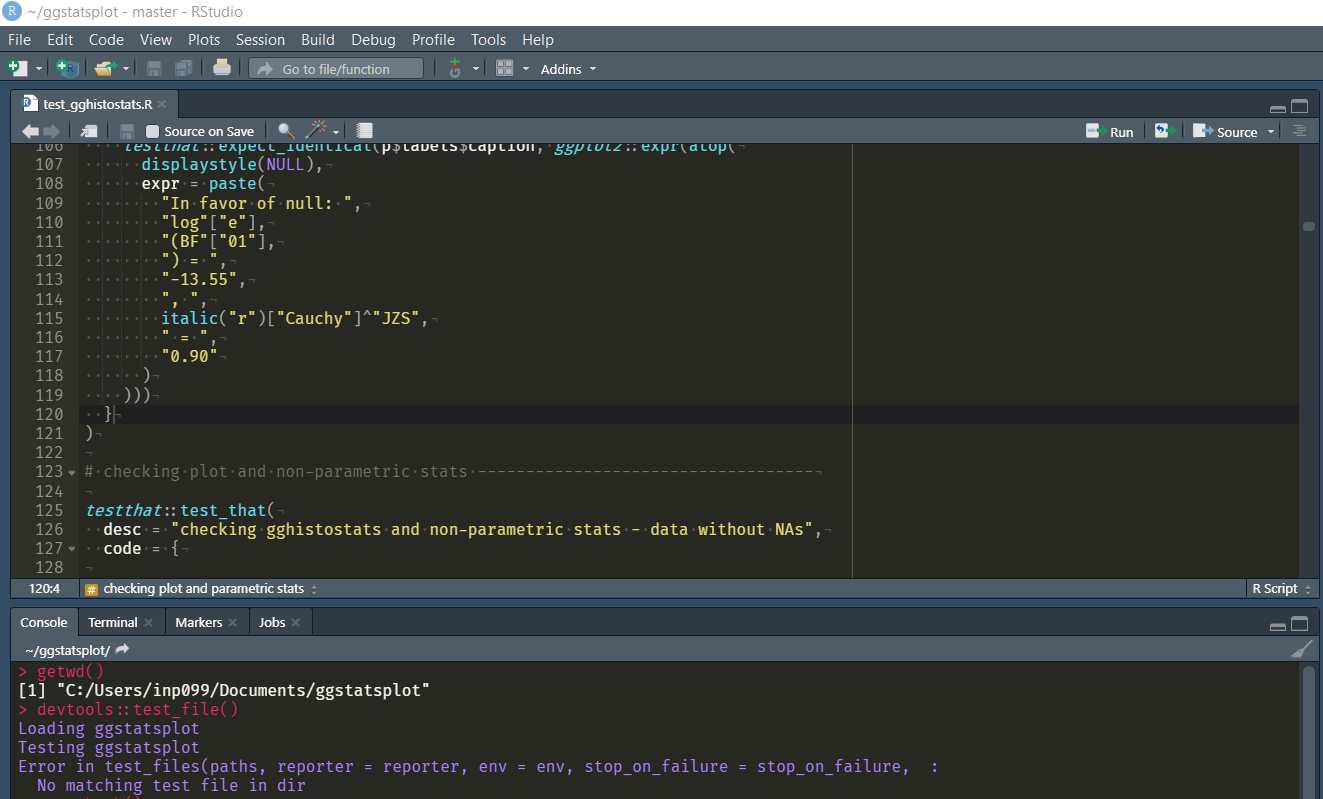Source the active document's contents

coord(1226,131)
